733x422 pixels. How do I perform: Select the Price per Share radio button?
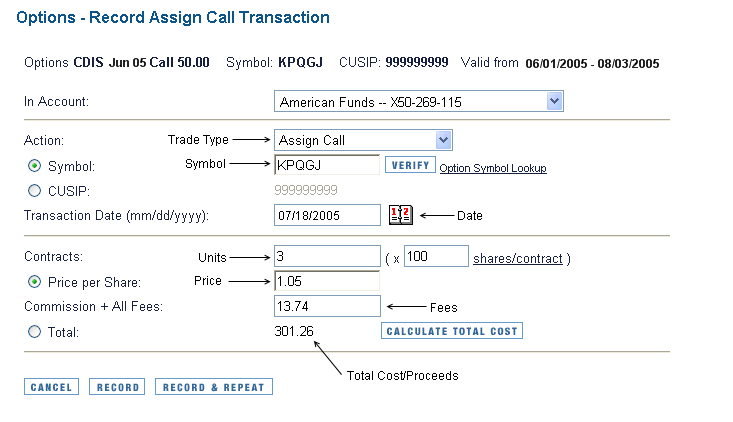click(34, 282)
